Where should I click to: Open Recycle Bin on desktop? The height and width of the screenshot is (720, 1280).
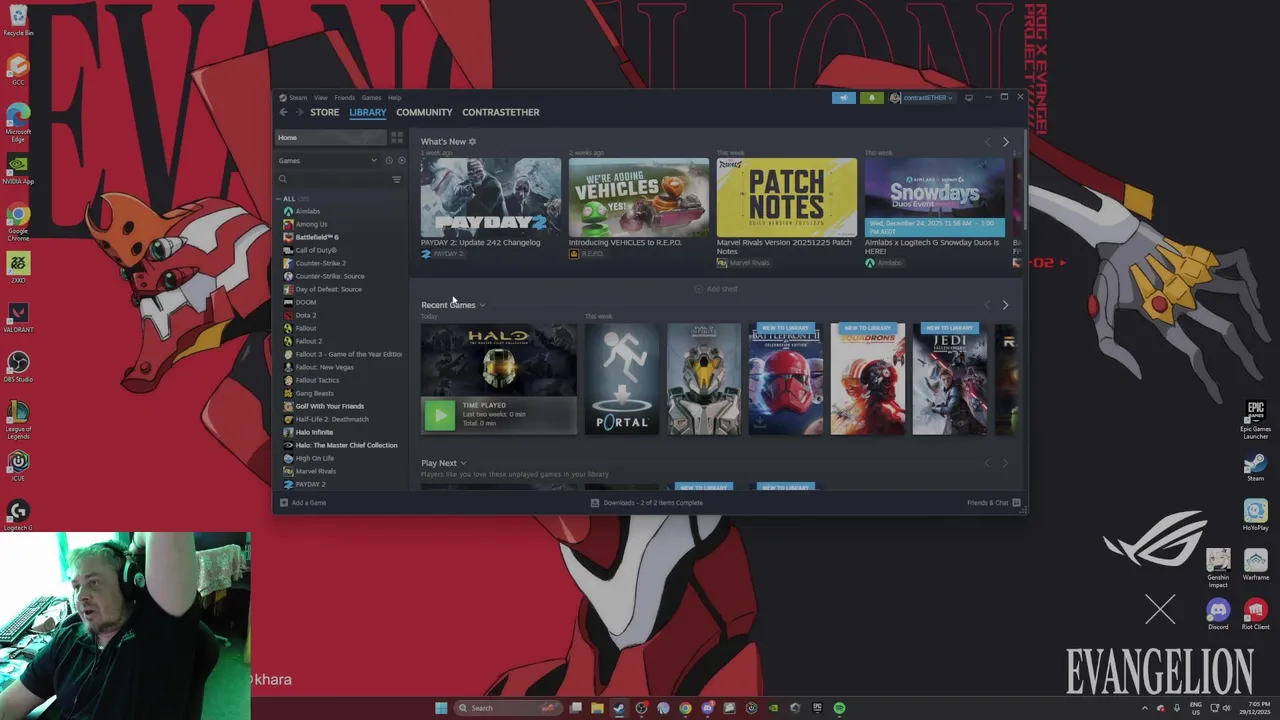[17, 20]
